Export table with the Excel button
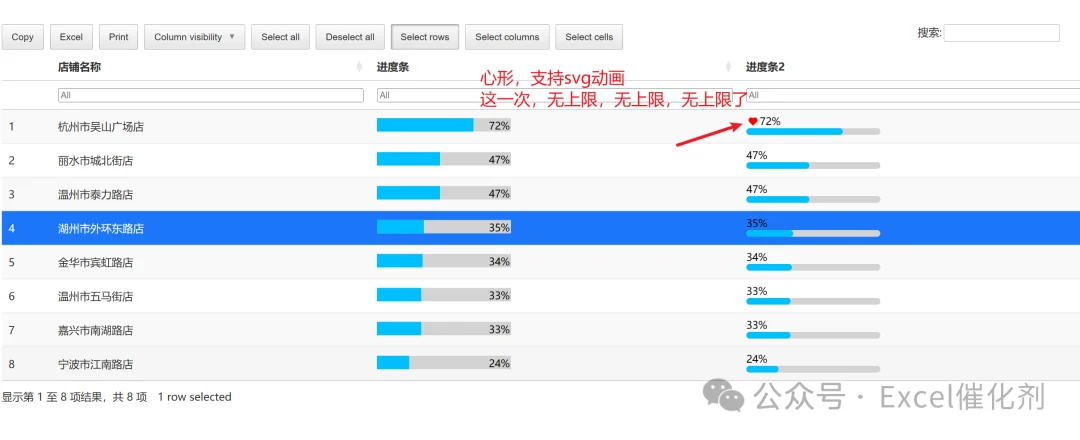This screenshot has height=440, width=1080. point(71,37)
